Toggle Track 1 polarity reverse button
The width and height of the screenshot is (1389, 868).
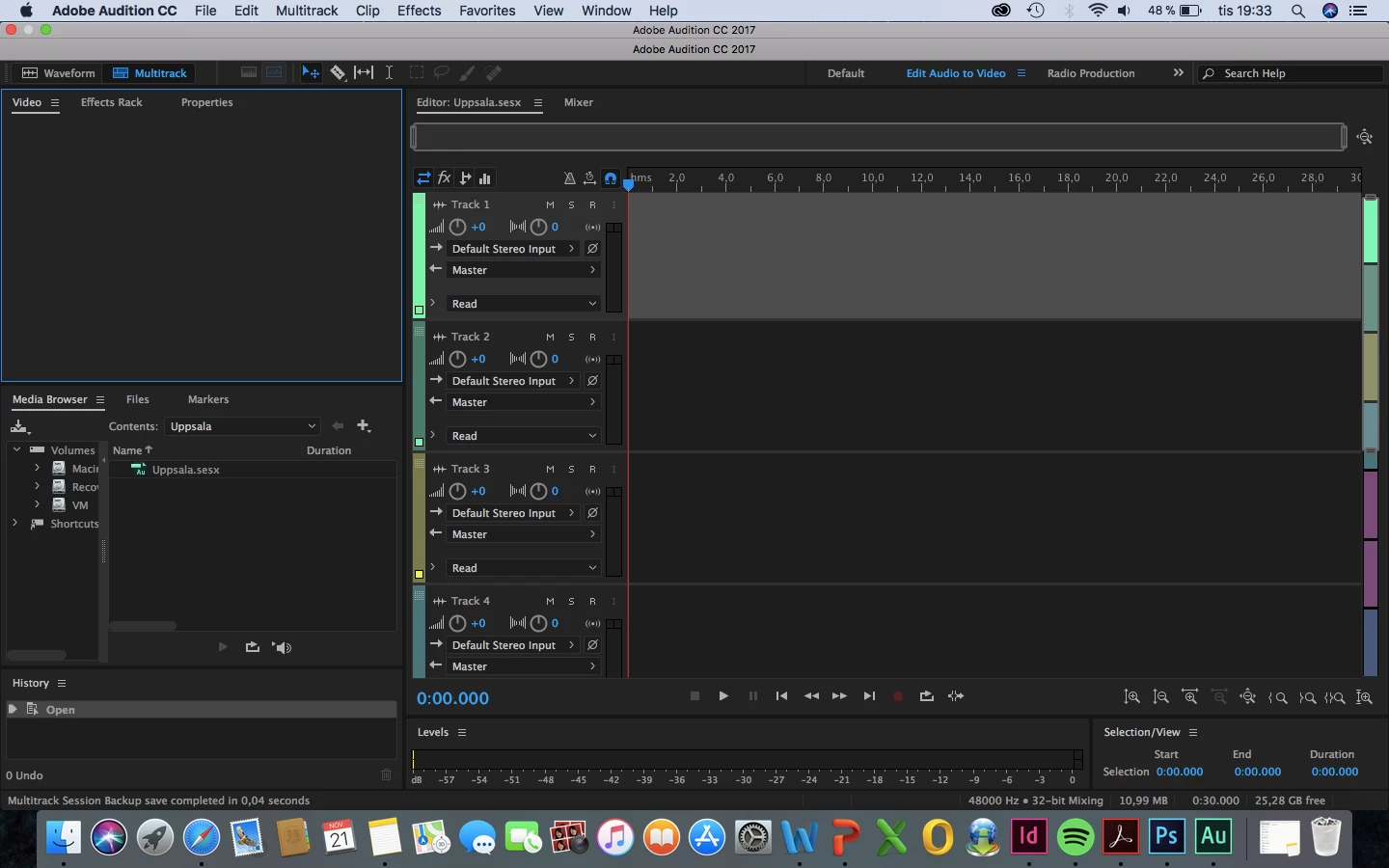593,249
